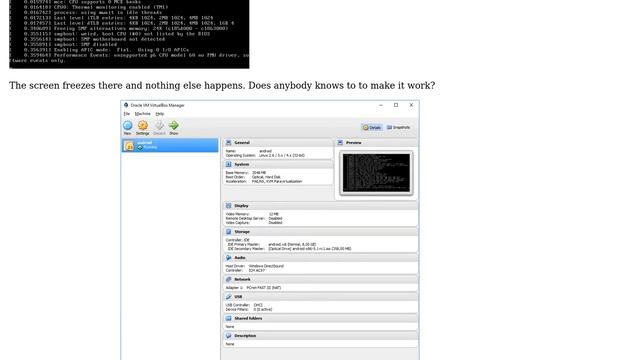Viewport: 640px width, 360px height.
Task: Click the VirtualBox title bar icon
Action: coord(126,105)
